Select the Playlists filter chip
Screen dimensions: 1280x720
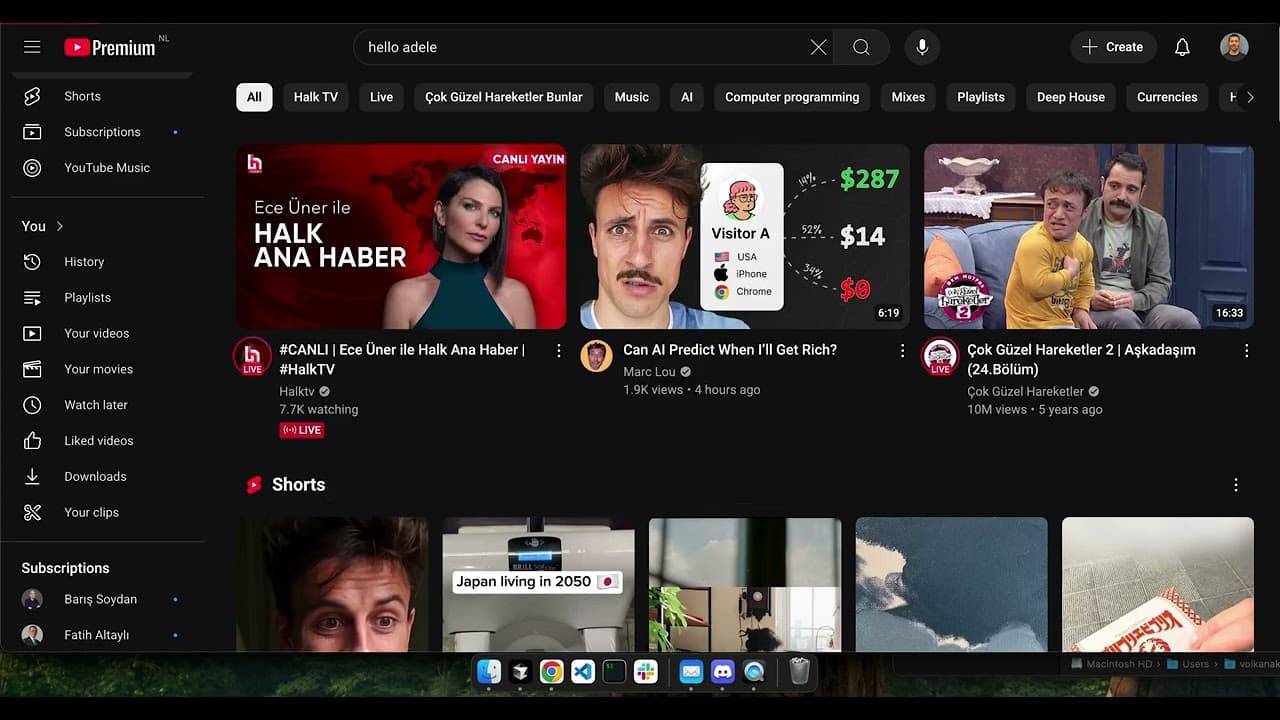point(981,97)
